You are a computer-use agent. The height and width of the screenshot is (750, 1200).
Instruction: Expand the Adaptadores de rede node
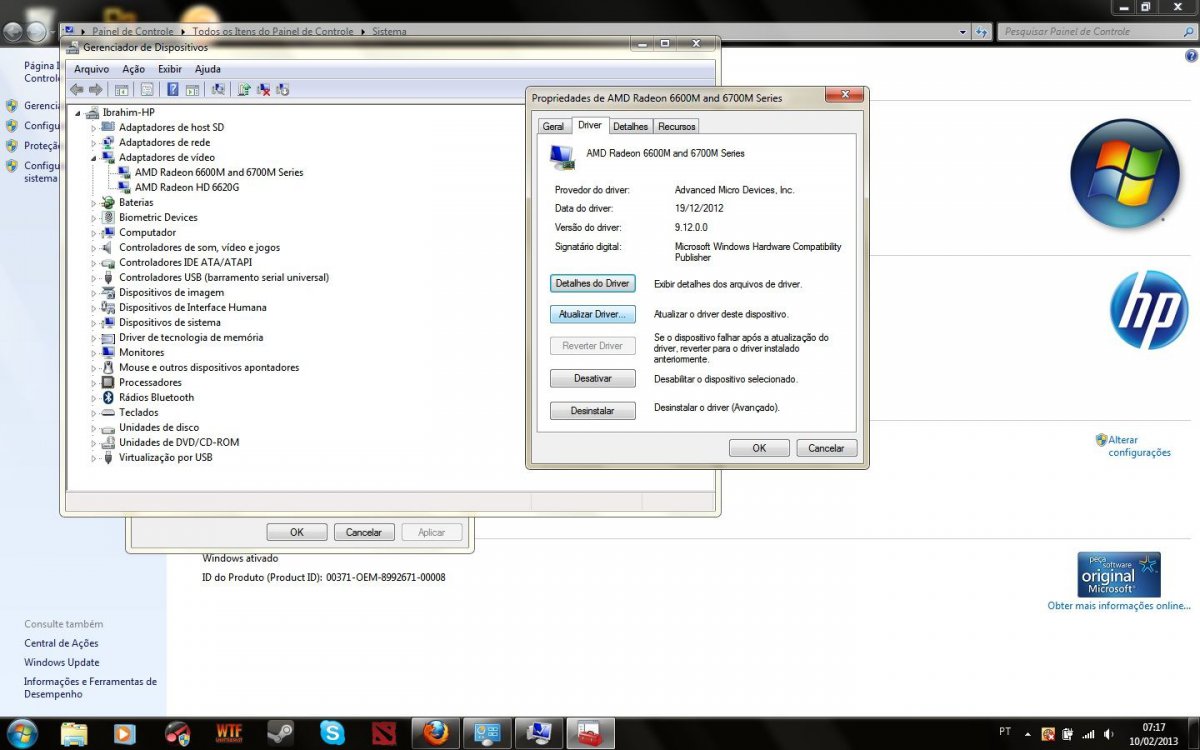(94, 142)
